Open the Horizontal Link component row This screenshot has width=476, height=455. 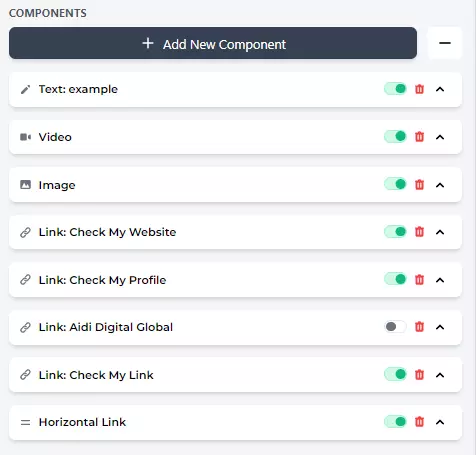tap(235, 422)
